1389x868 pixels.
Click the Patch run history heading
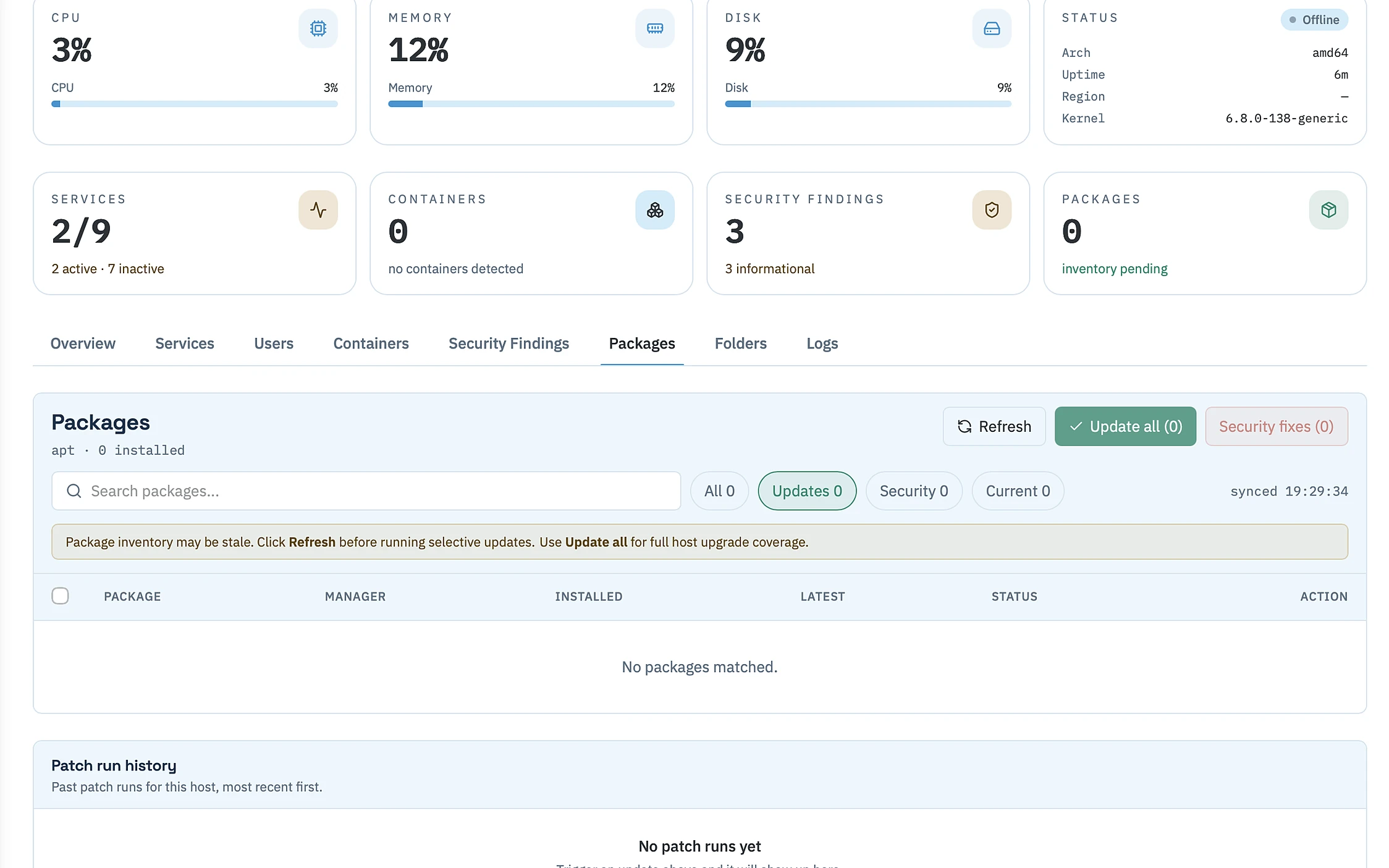(x=114, y=765)
